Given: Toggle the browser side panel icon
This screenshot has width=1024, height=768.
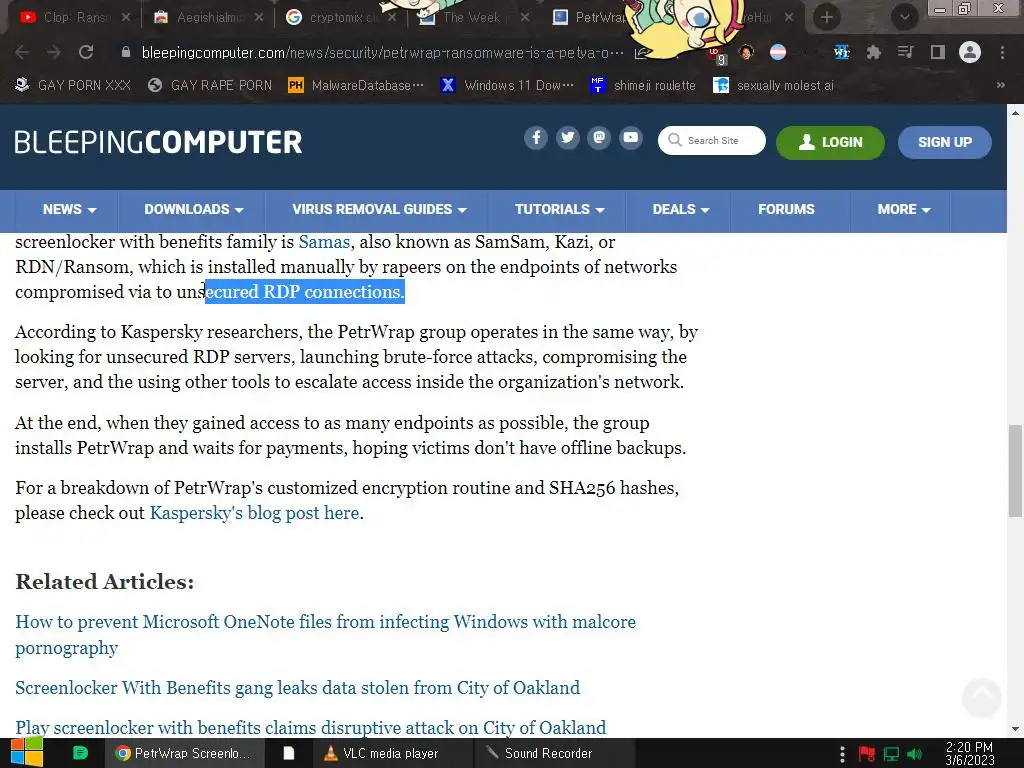Looking at the screenshot, I should [938, 52].
